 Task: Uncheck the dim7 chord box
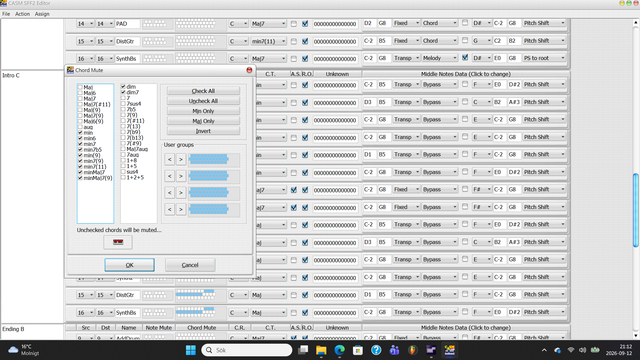(x=123, y=92)
